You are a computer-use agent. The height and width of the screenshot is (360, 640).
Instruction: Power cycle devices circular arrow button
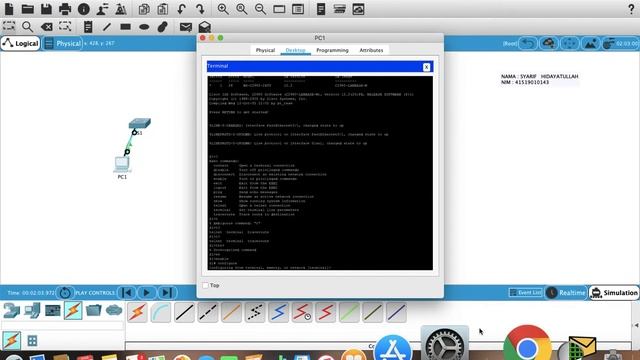pyautogui.click(x=64, y=293)
